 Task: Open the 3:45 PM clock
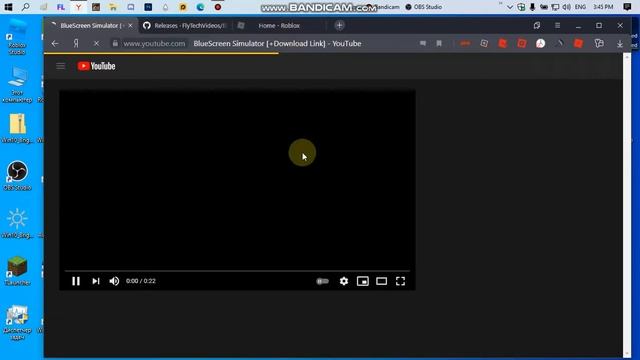(603, 7)
